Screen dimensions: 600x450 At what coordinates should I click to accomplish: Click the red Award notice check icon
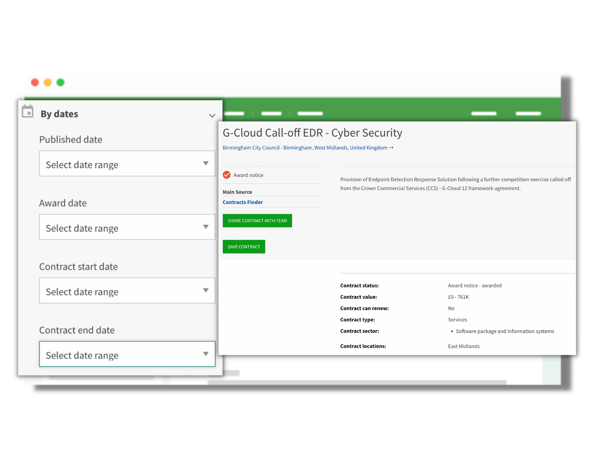point(227,175)
